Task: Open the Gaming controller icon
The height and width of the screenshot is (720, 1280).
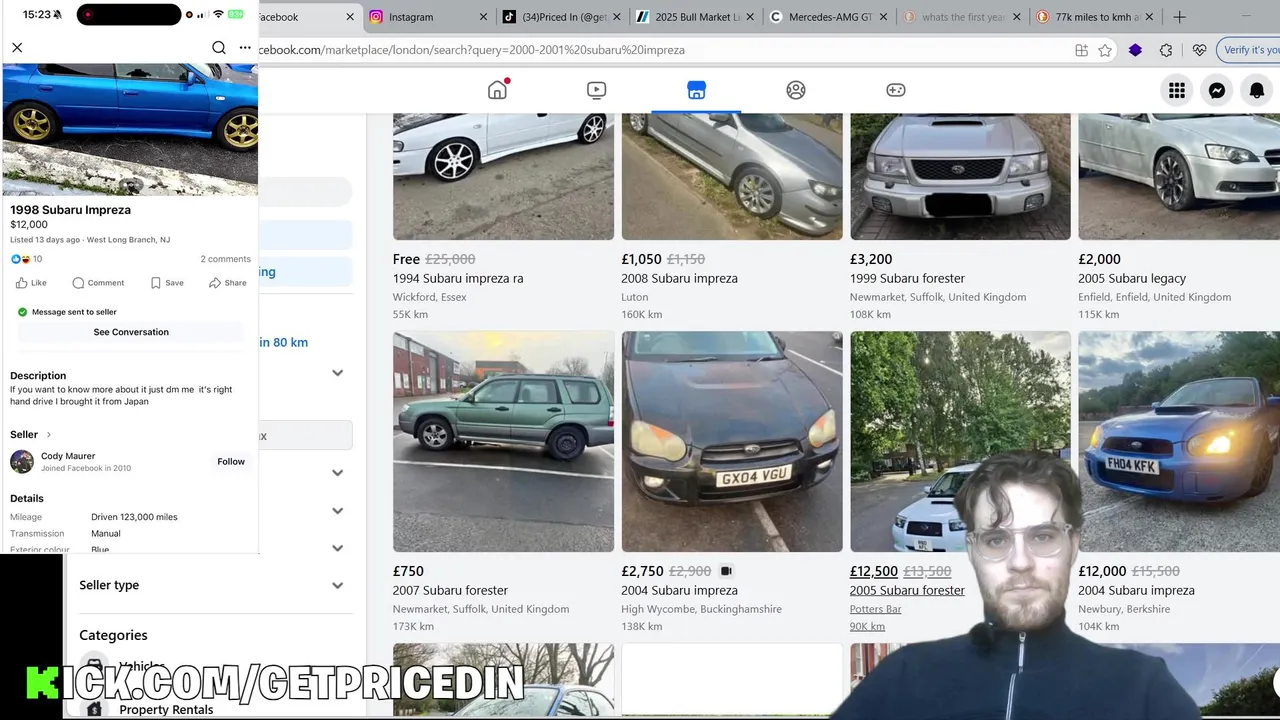Action: click(x=896, y=90)
